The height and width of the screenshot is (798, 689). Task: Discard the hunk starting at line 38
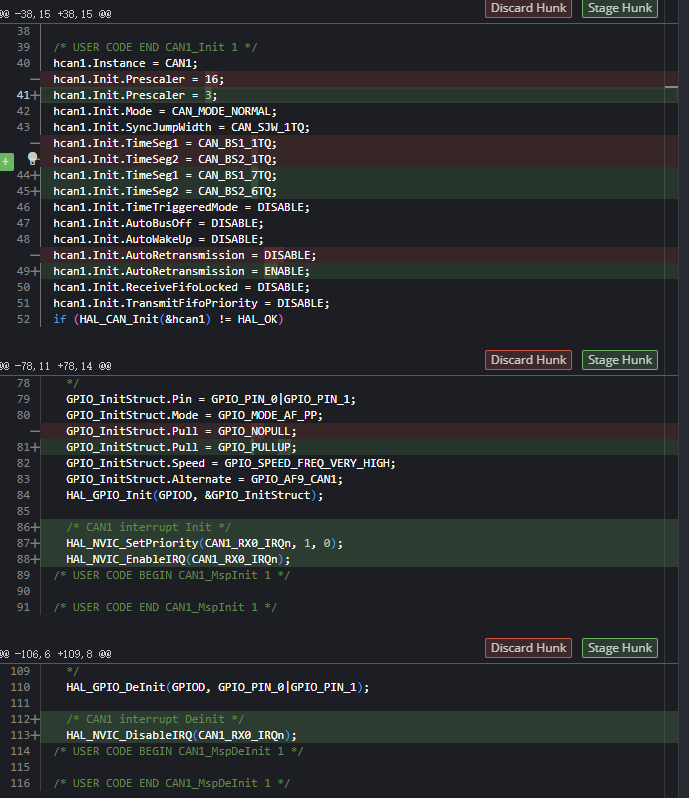click(x=528, y=8)
